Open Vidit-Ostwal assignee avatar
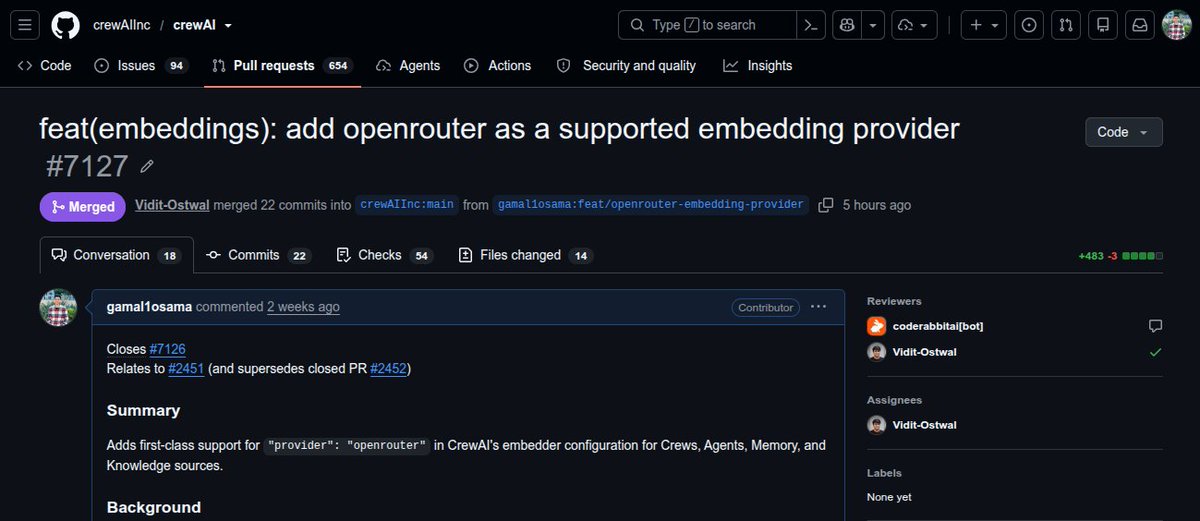Screen dimensions: 1200x521 coord(876,425)
